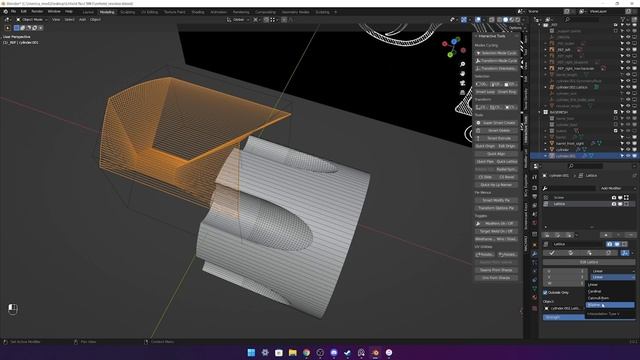Open Chrome from the taskbar
640x360 pixels.
coord(306,353)
